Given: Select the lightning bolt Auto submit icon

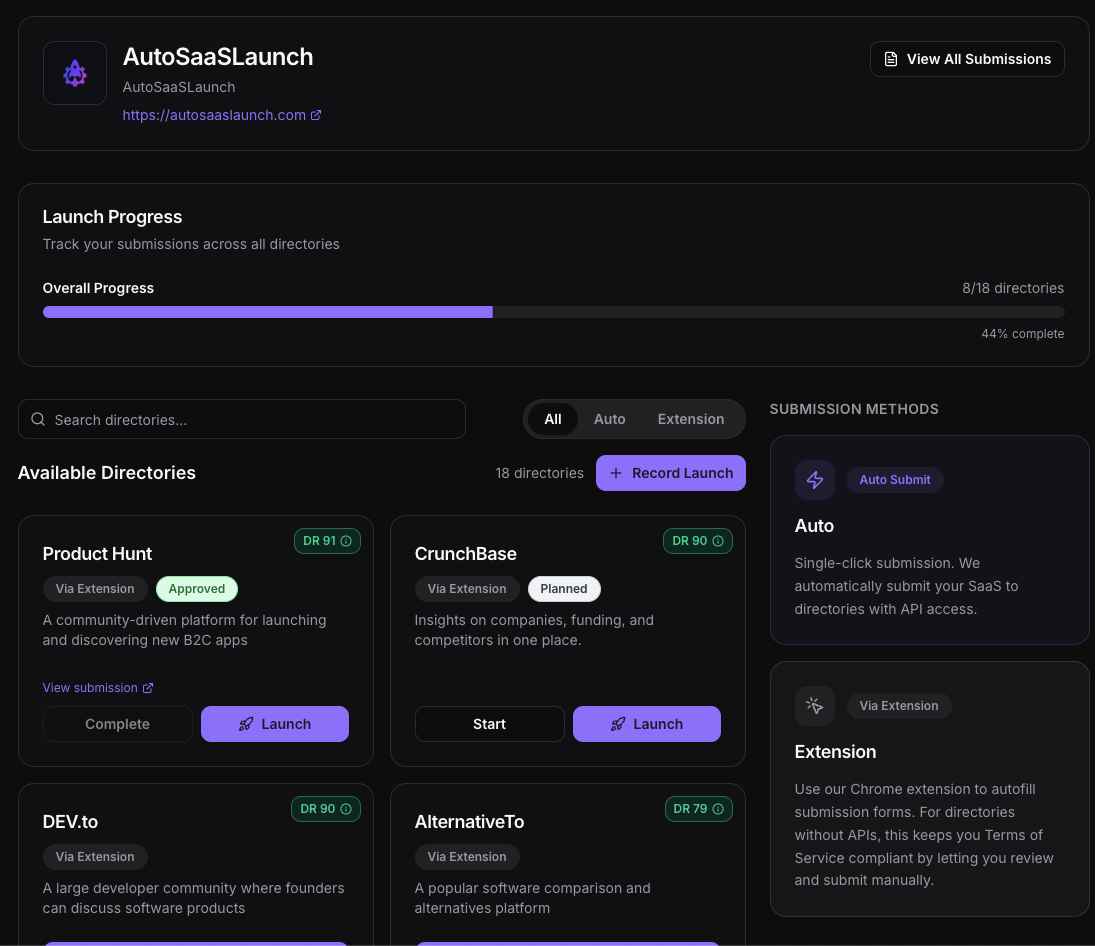Looking at the screenshot, I should pos(814,479).
